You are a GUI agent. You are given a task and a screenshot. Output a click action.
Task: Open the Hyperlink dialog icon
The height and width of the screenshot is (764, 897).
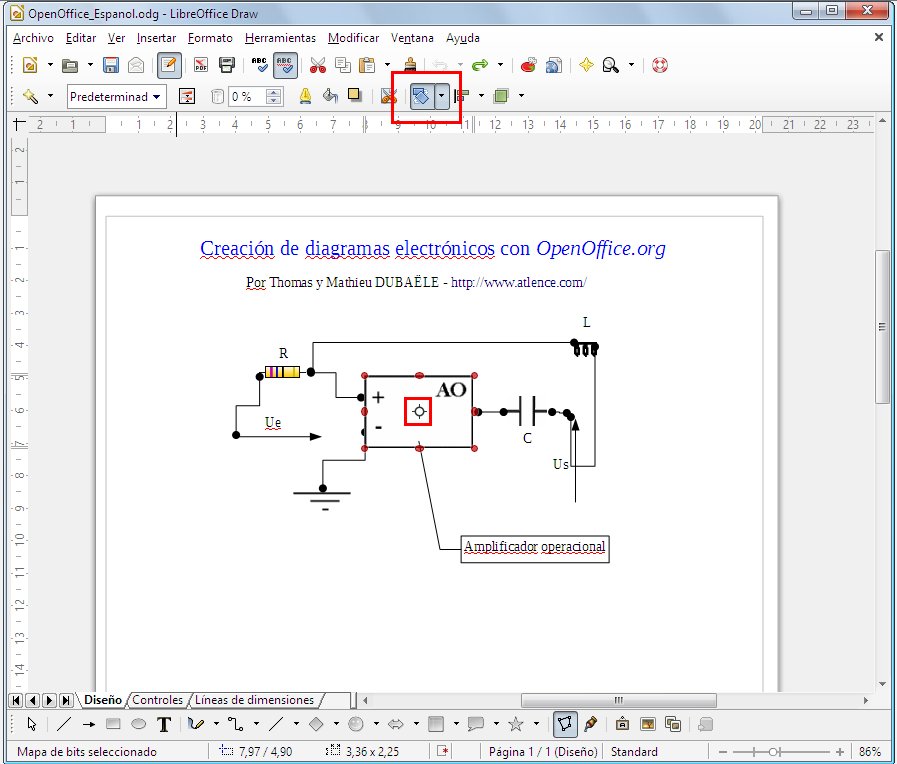[554, 65]
